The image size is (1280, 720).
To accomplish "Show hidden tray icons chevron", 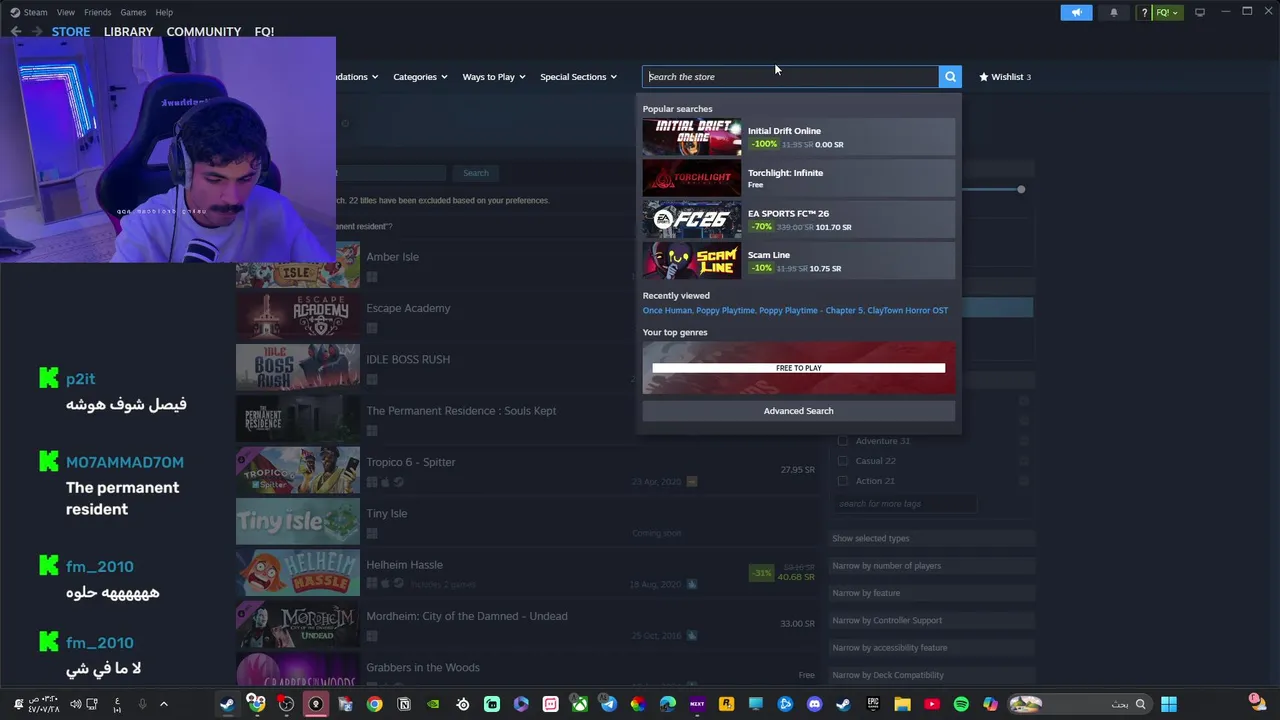I will (x=164, y=704).
